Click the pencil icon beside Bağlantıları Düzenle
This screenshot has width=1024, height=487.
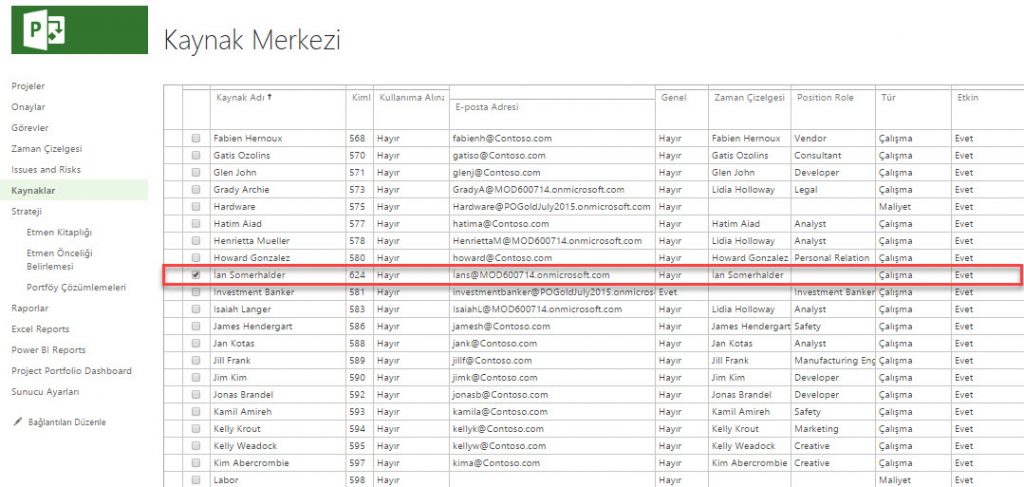[x=17, y=422]
